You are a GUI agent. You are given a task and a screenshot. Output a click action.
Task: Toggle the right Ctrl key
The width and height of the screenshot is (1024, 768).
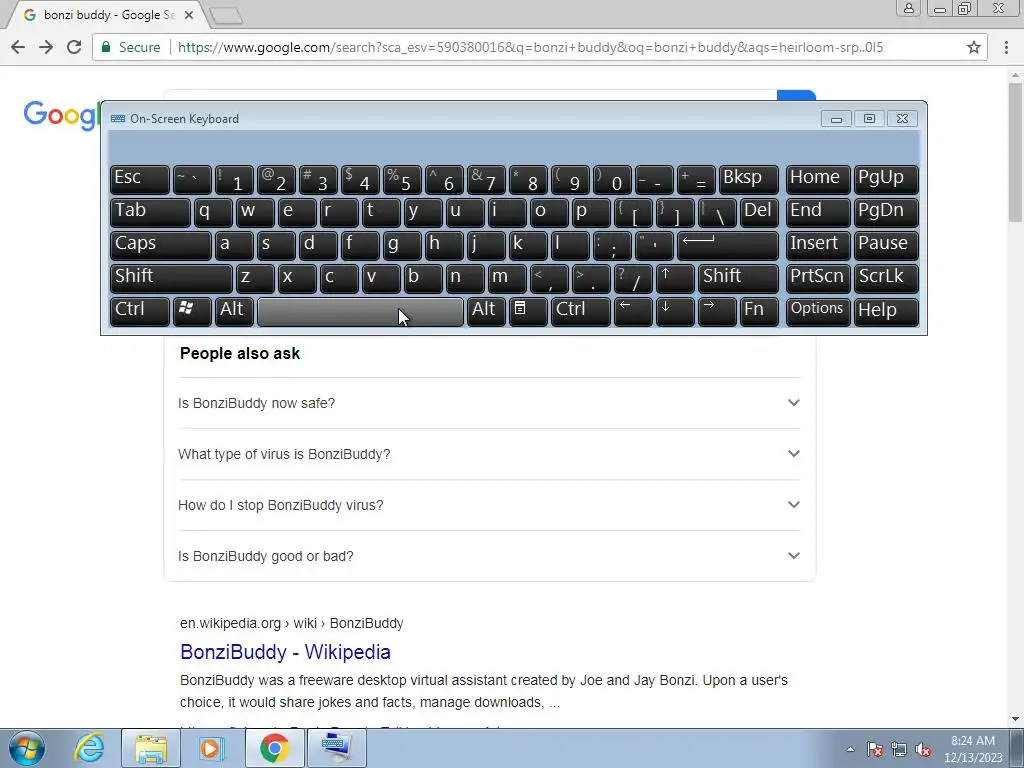click(x=581, y=311)
